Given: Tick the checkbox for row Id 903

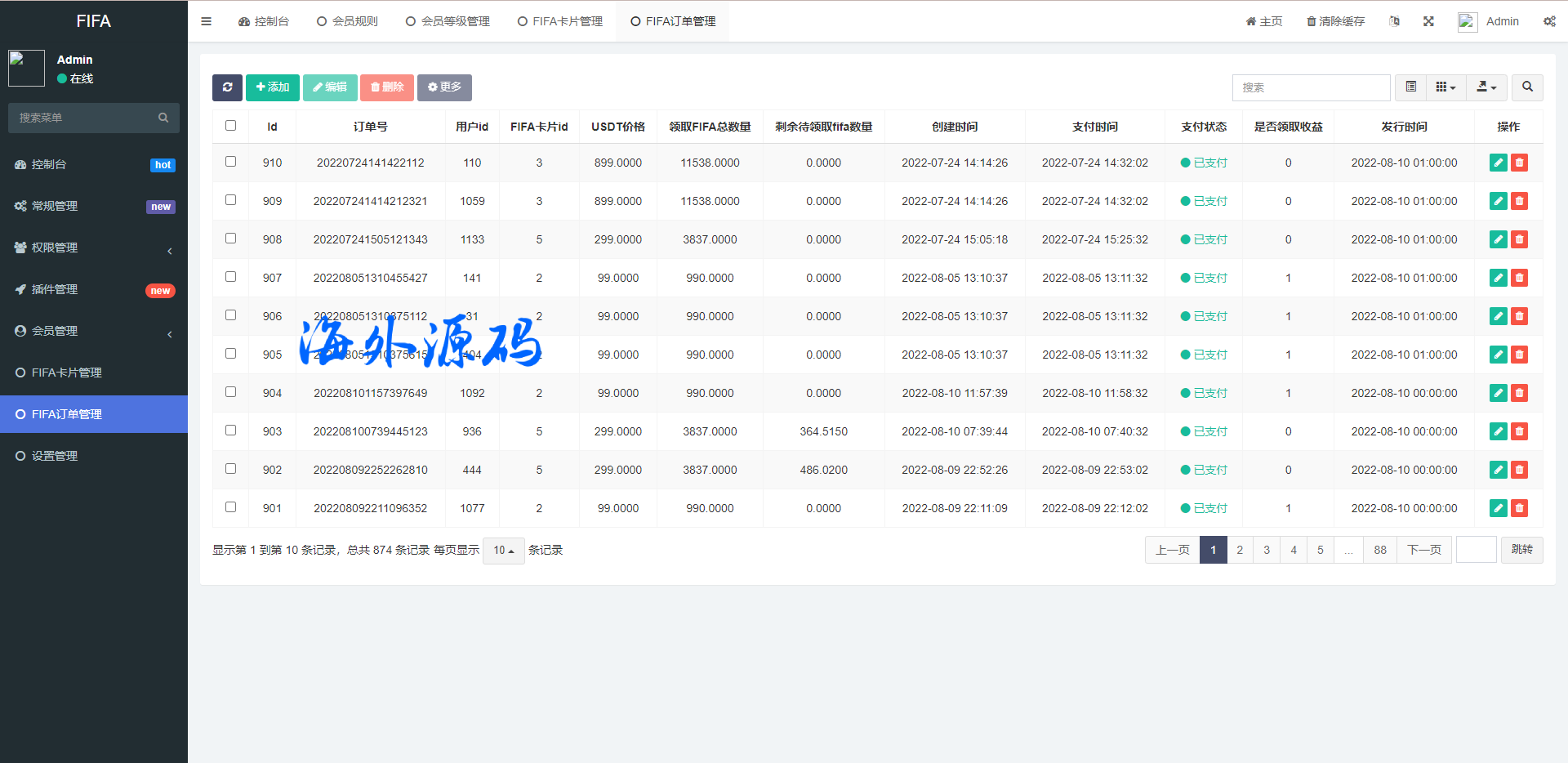Looking at the screenshot, I should click(x=230, y=431).
